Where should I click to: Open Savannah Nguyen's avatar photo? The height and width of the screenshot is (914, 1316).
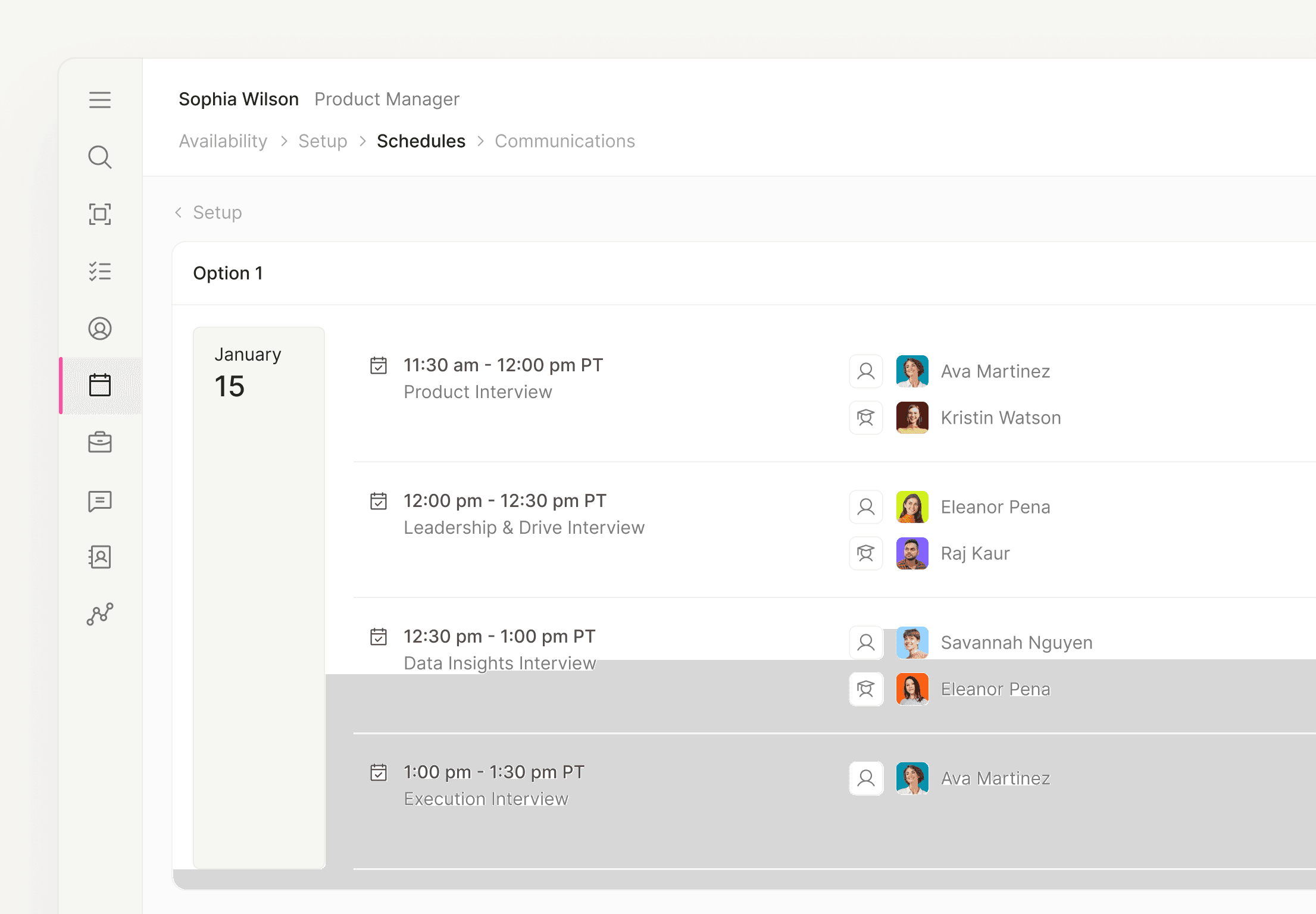click(x=912, y=643)
